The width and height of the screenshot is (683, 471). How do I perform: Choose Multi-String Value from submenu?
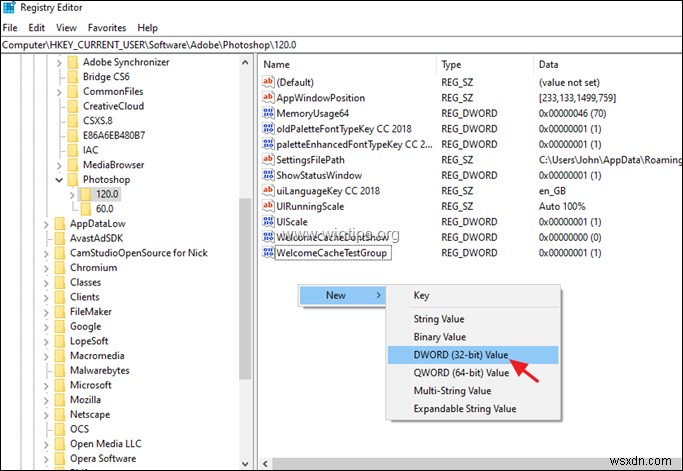pos(473,391)
